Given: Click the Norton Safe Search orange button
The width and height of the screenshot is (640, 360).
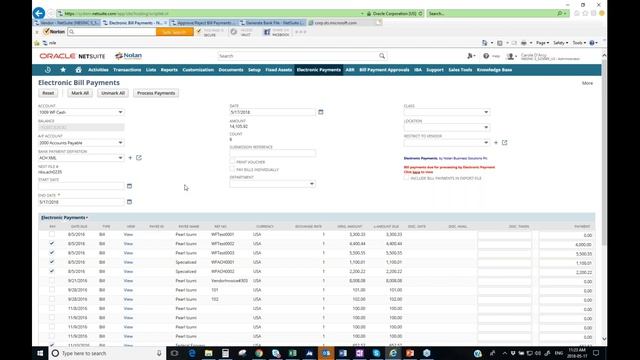Looking at the screenshot, I should (175, 32).
